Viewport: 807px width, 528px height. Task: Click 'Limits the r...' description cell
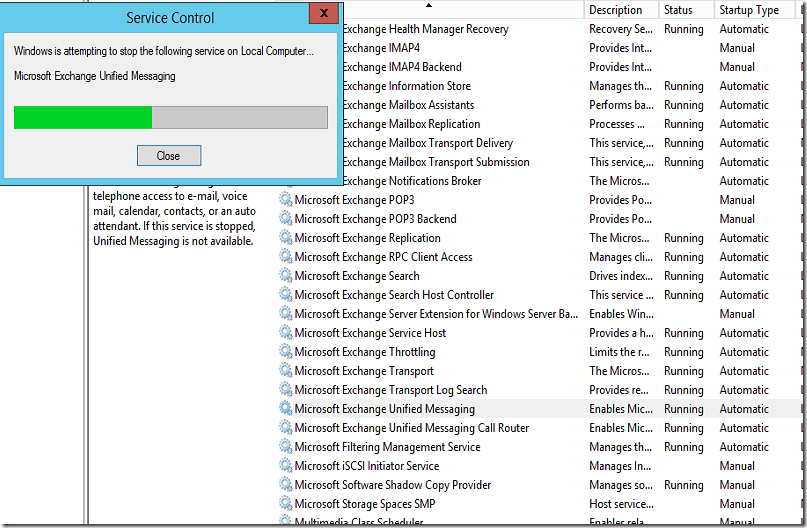click(619, 352)
